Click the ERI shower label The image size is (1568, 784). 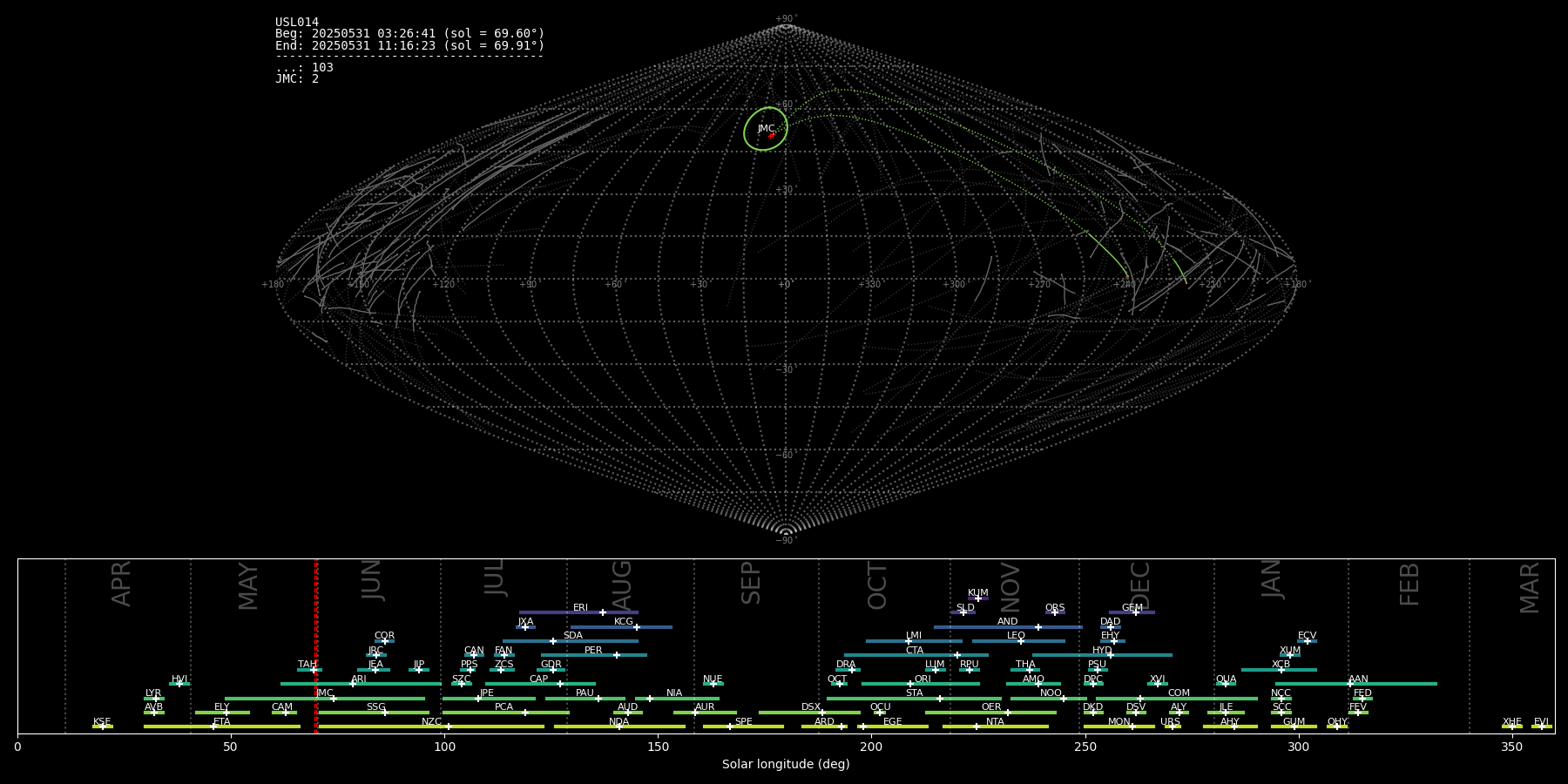click(580, 608)
